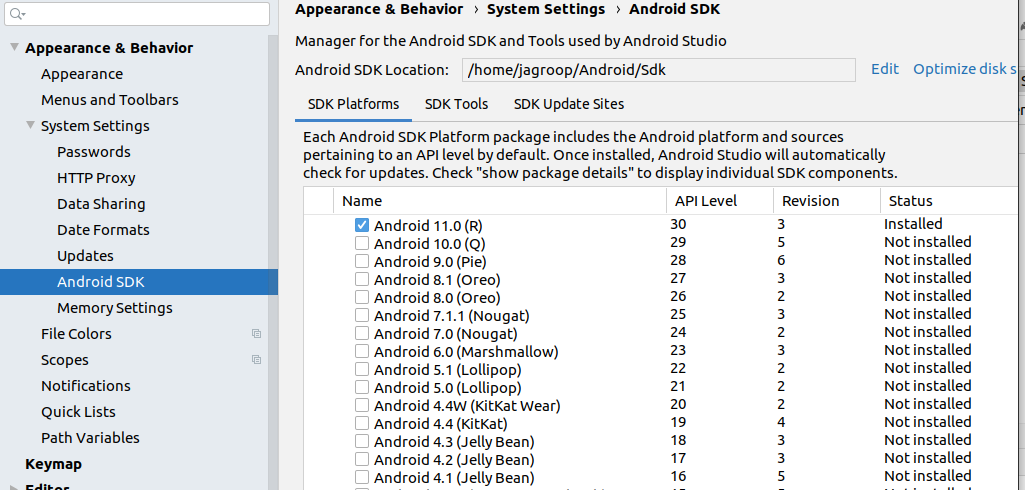The width and height of the screenshot is (1025, 490).
Task: Select Passwords under System Settings
Action: 94,152
